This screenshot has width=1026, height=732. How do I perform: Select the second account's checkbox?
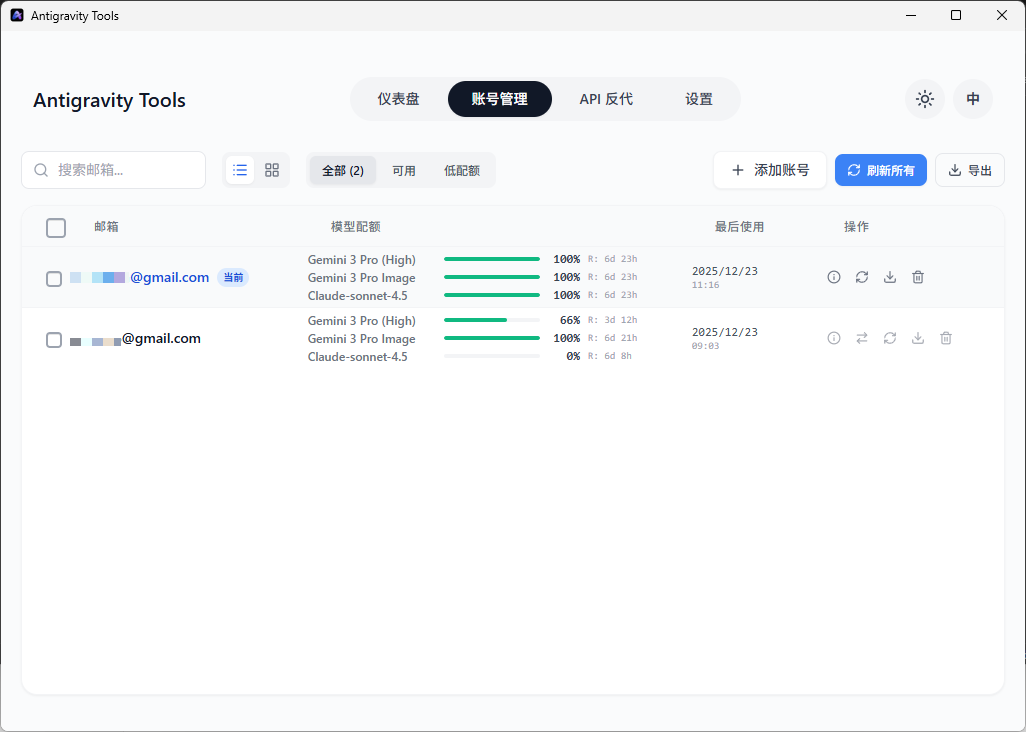click(54, 340)
